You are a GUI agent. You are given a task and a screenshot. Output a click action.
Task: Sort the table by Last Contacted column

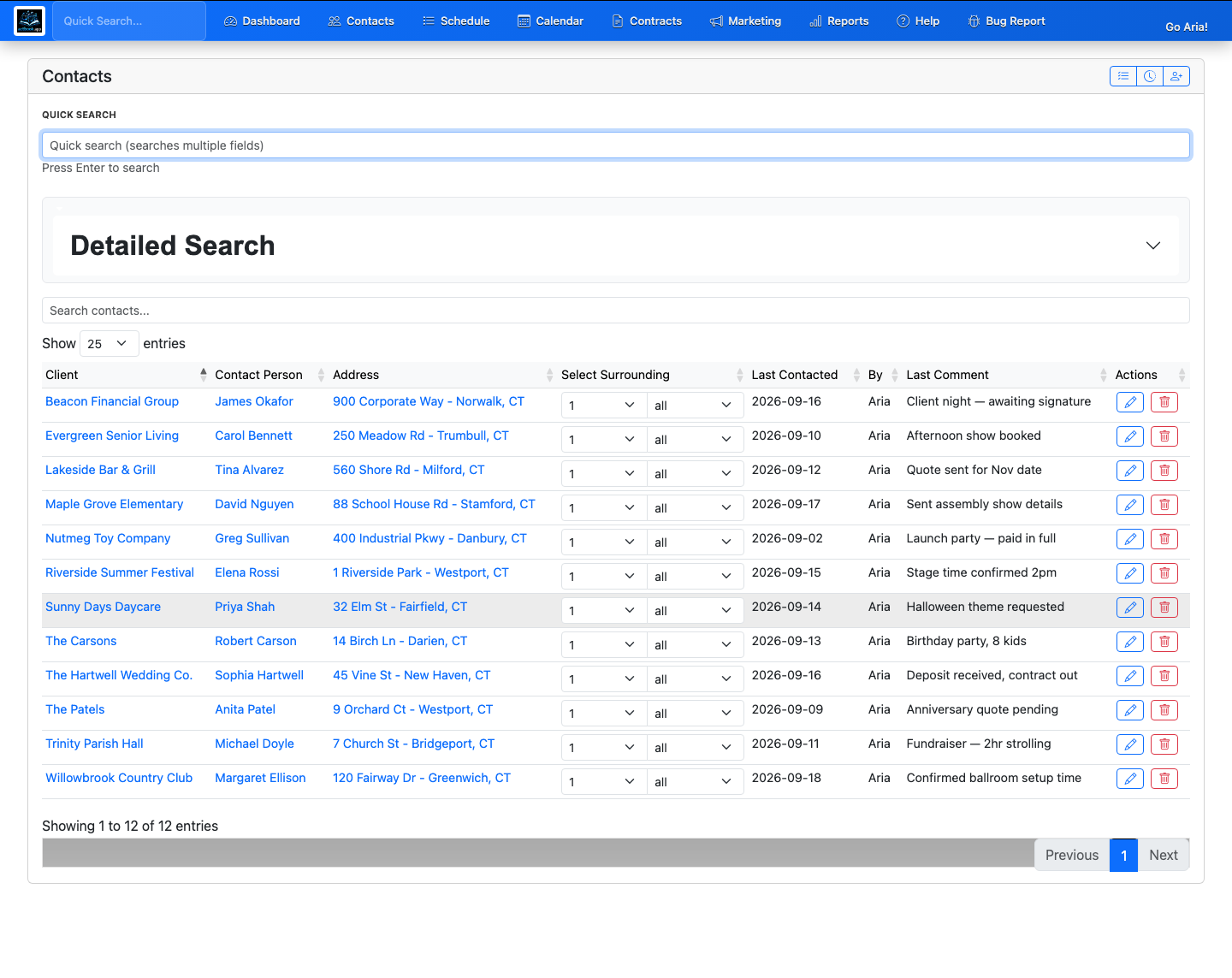(806, 375)
